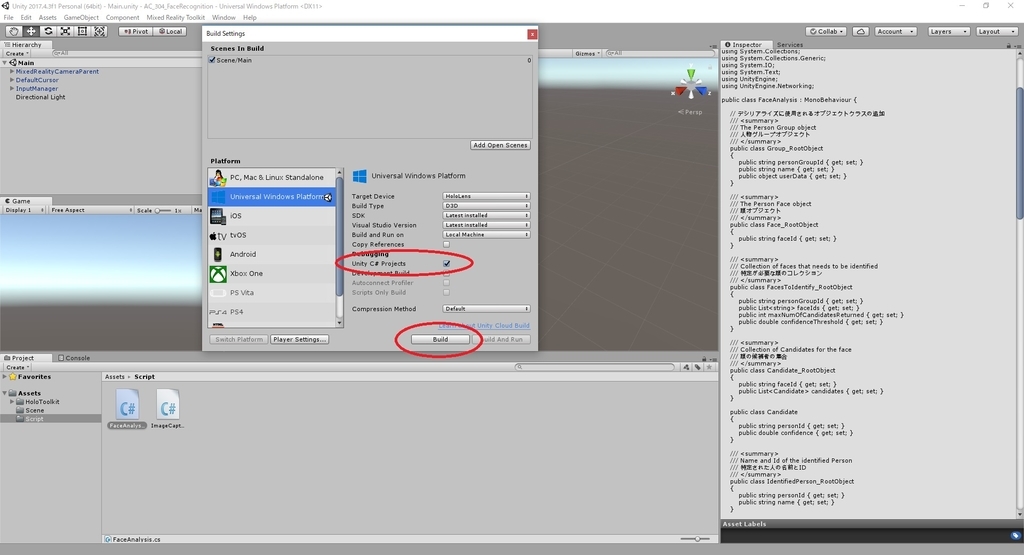This screenshot has height=555, width=1024.
Task: Switch to the Services tab
Action: pyautogui.click(x=790, y=45)
